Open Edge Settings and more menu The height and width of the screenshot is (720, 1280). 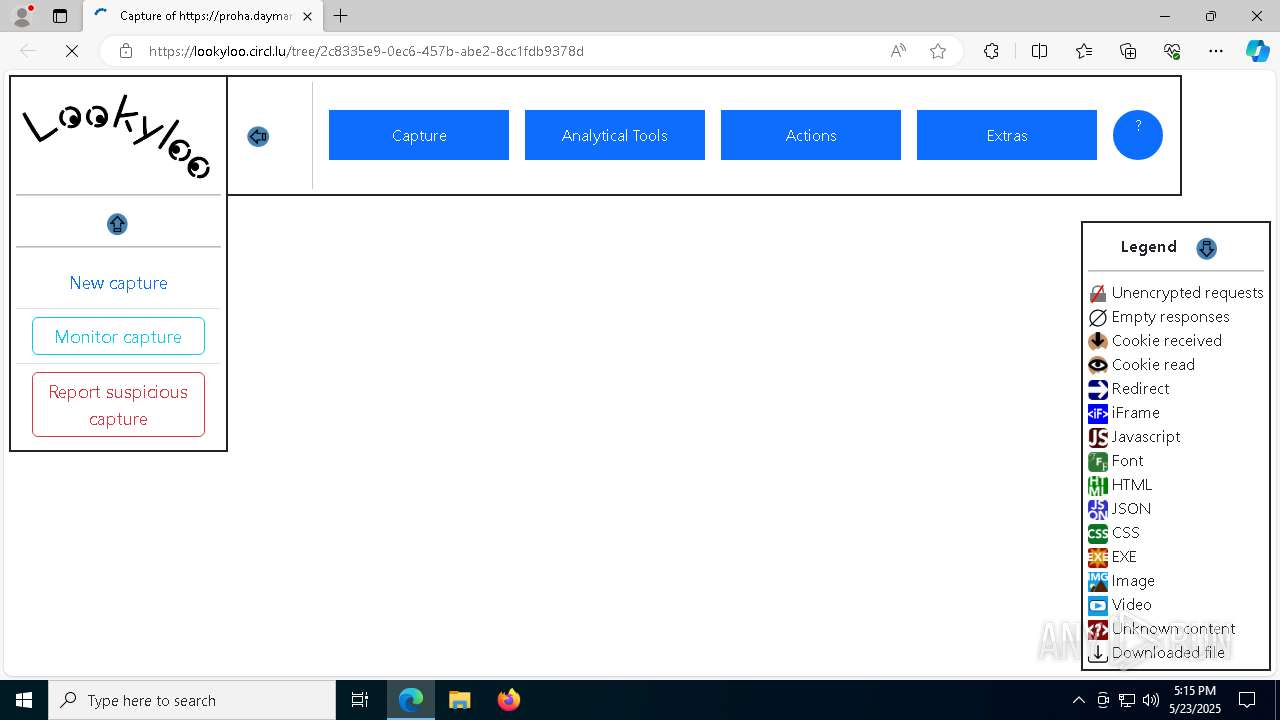coord(1216,51)
